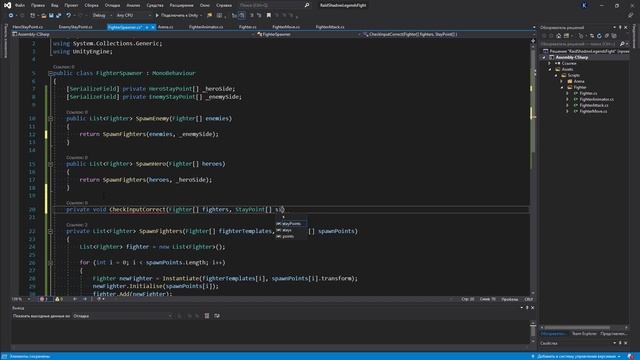Image resolution: width=640 pixels, height=360 pixels.
Task: Collapse the SpawnHero method outline
Action: (50, 164)
